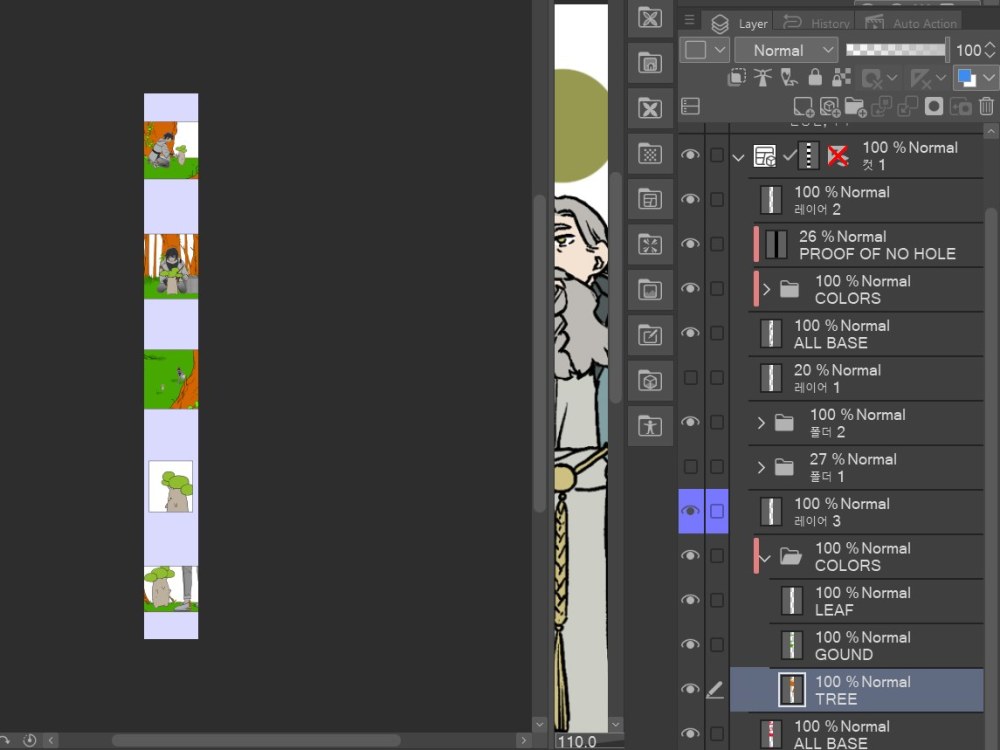This screenshot has height=750, width=1000.
Task: Open the layer color dropdown arrow
Action: click(x=989, y=78)
